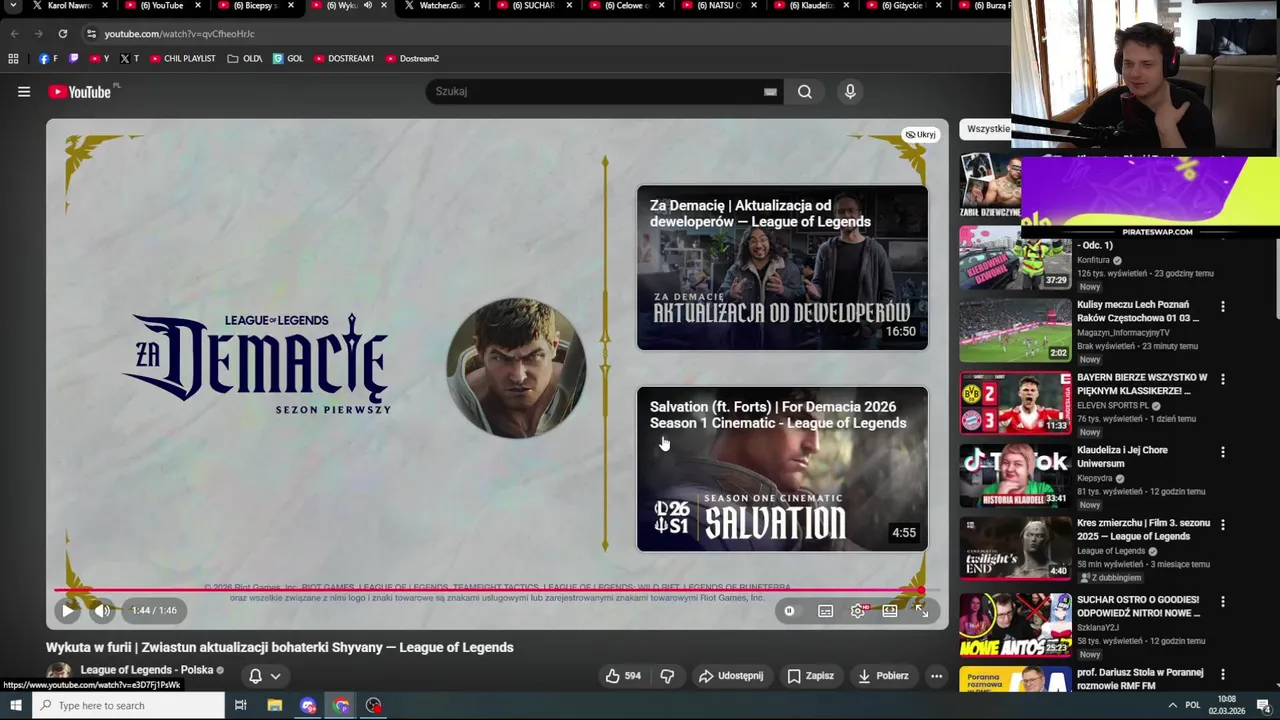Click the search magnifier button
Image resolution: width=1280 pixels, height=720 pixels.
click(805, 92)
